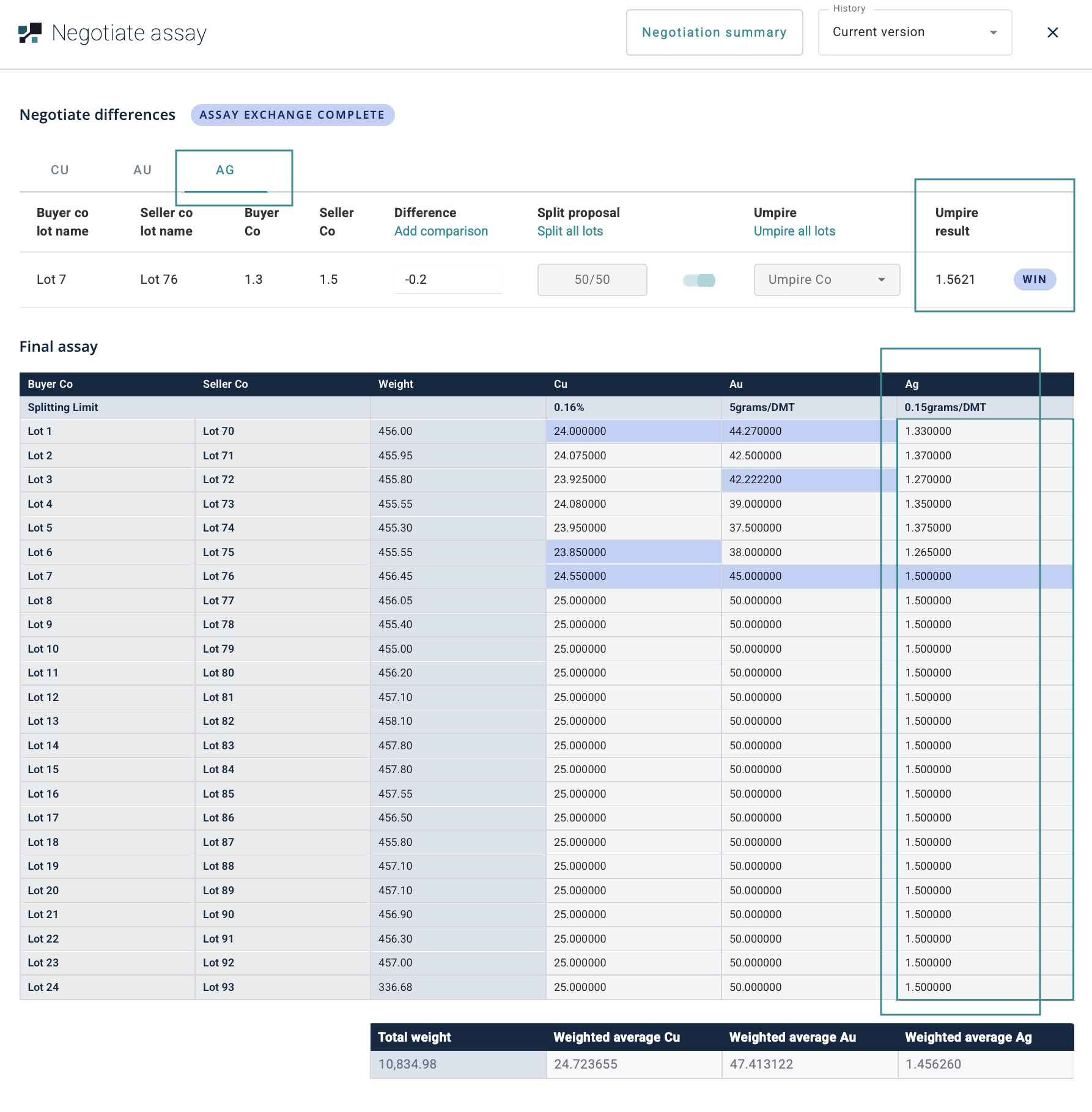Click the Weighted average Ag value 1.456260
Image resolution: width=1092 pixels, height=1112 pixels.
pyautogui.click(x=933, y=1064)
